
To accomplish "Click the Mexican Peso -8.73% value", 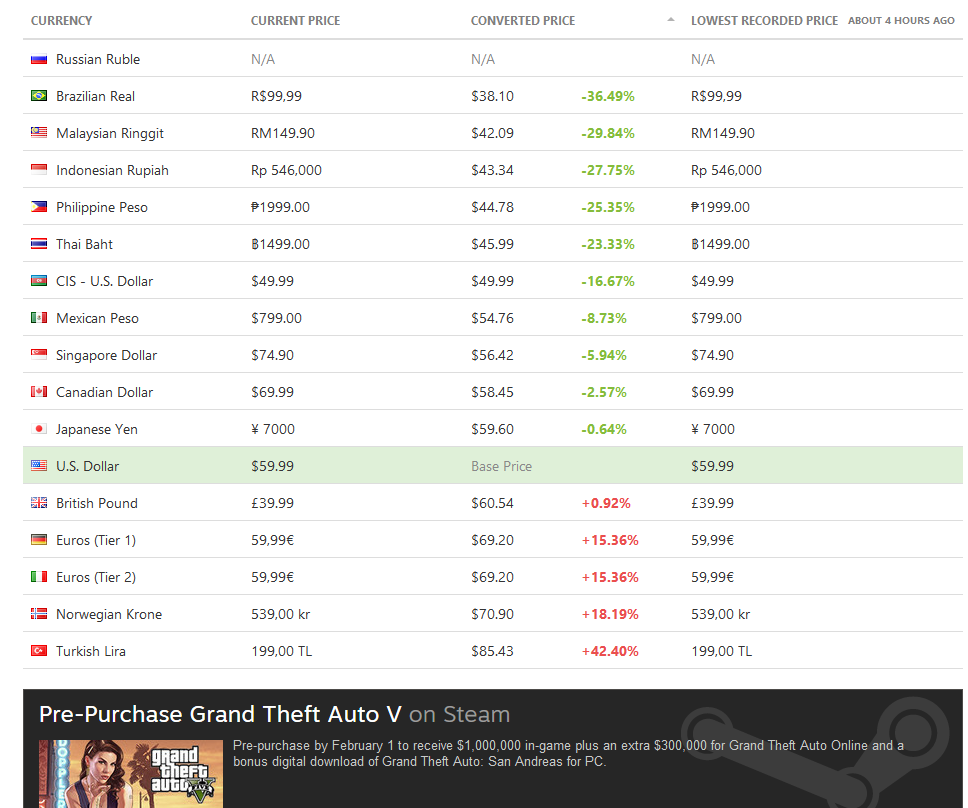I will [604, 319].
